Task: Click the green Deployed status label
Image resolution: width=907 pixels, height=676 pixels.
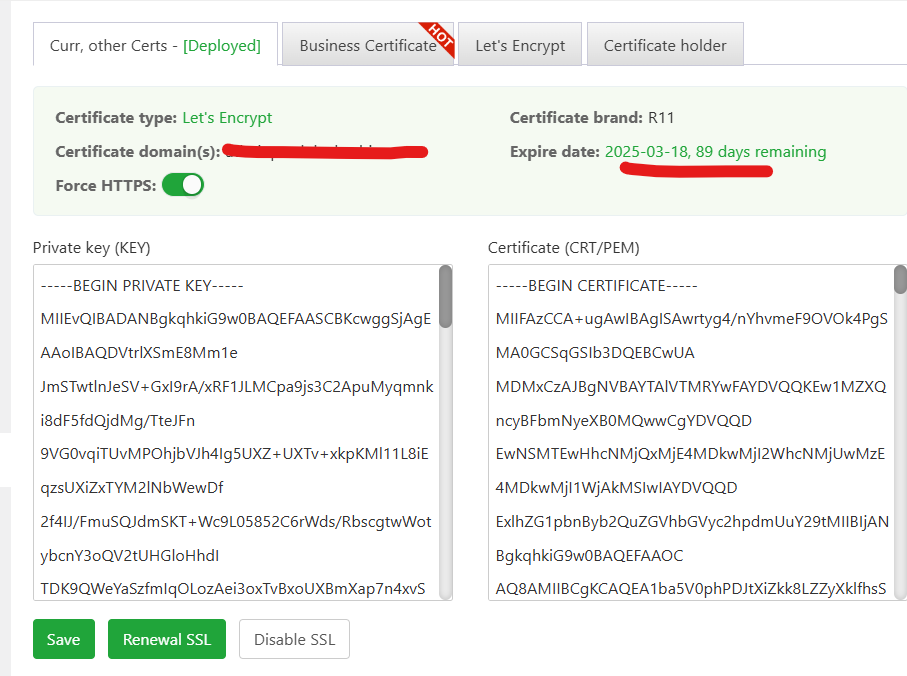Action: (222, 45)
